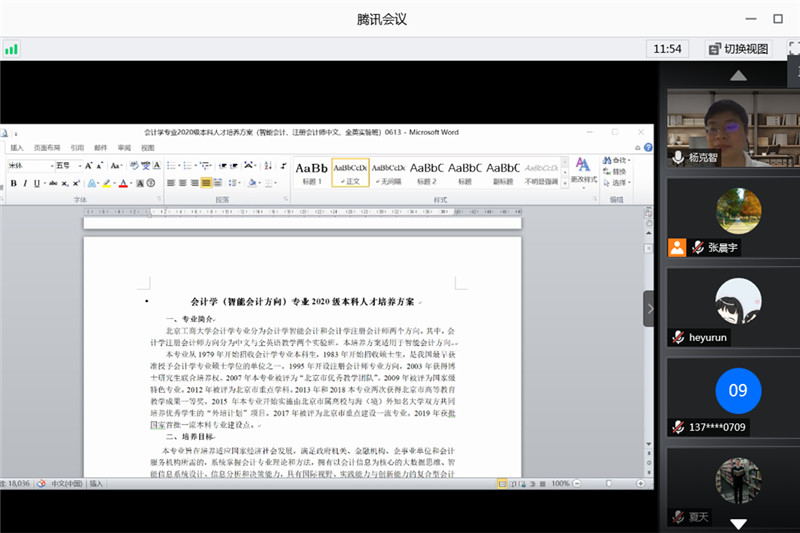Apply italic formatting to text
This screenshot has height=533, width=800.
25,183
